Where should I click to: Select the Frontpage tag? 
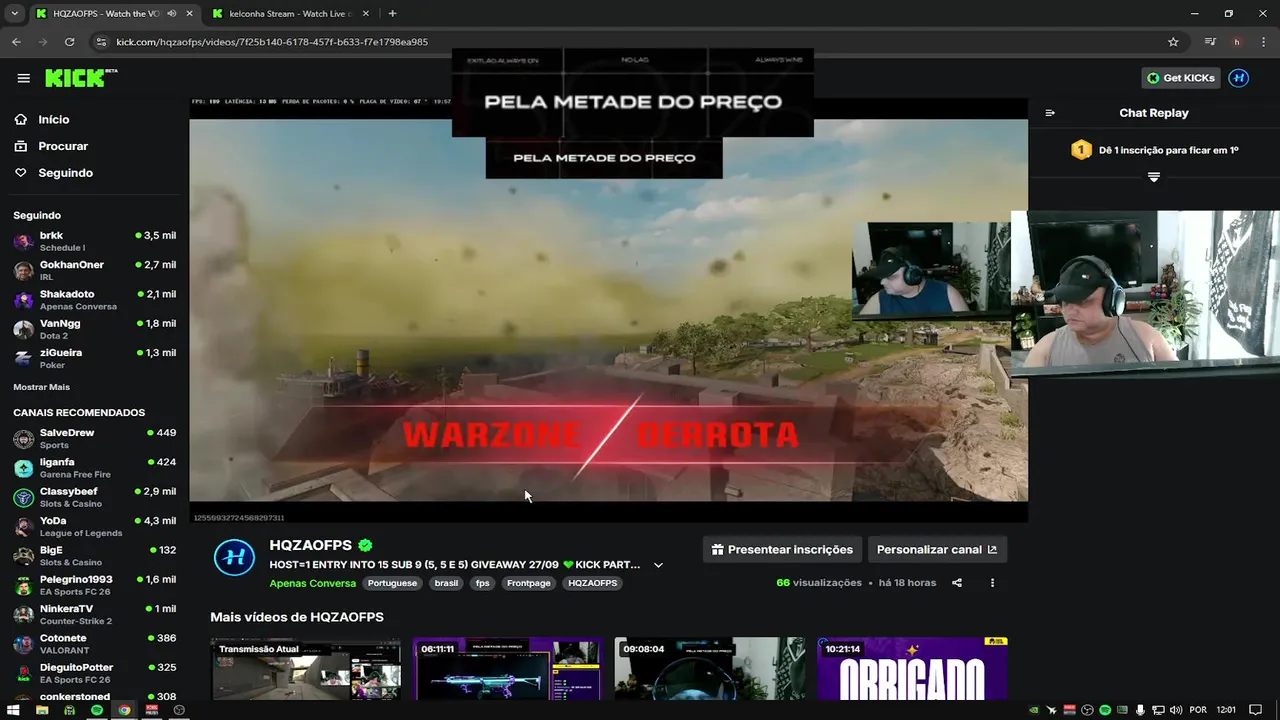[529, 583]
